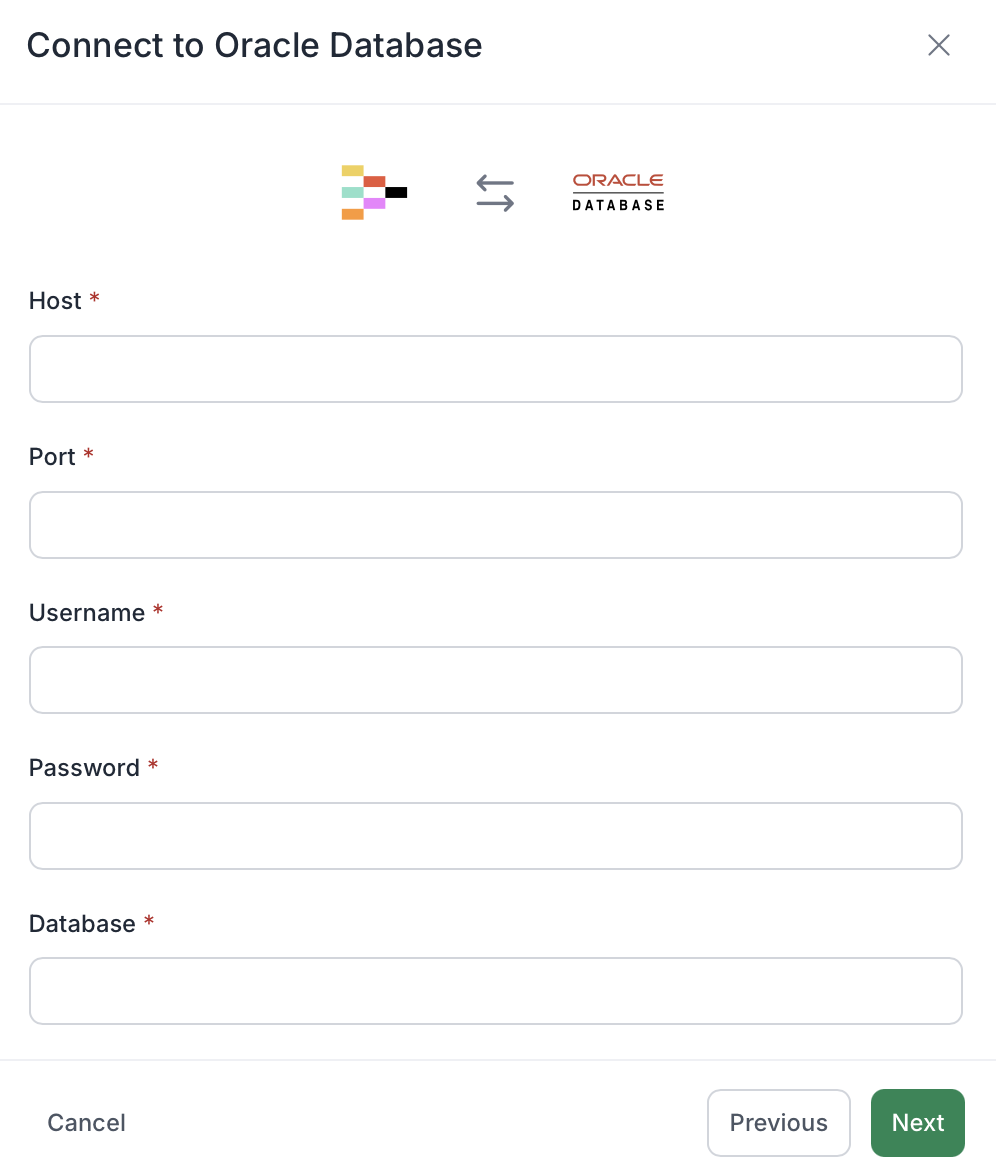Focus the Host input field
The height and width of the screenshot is (1174, 996).
(496, 369)
